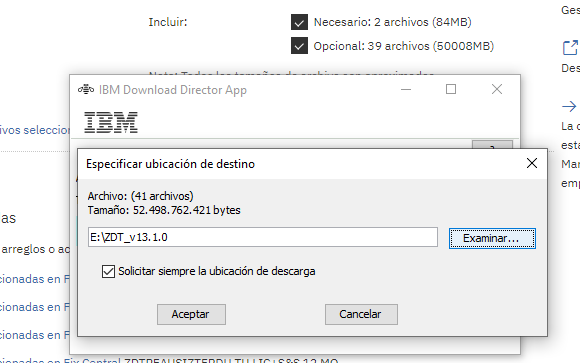Click the Archivo: (41 archivos) text
This screenshot has width=580, height=363.
[x=141, y=196]
